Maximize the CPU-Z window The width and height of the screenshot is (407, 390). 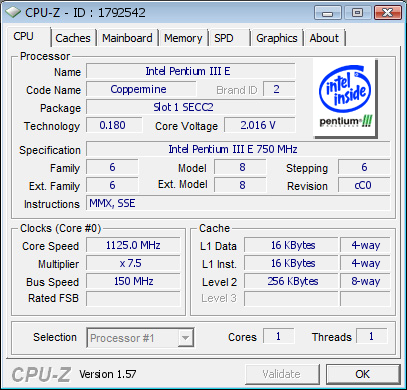pyautogui.click(x=357, y=13)
